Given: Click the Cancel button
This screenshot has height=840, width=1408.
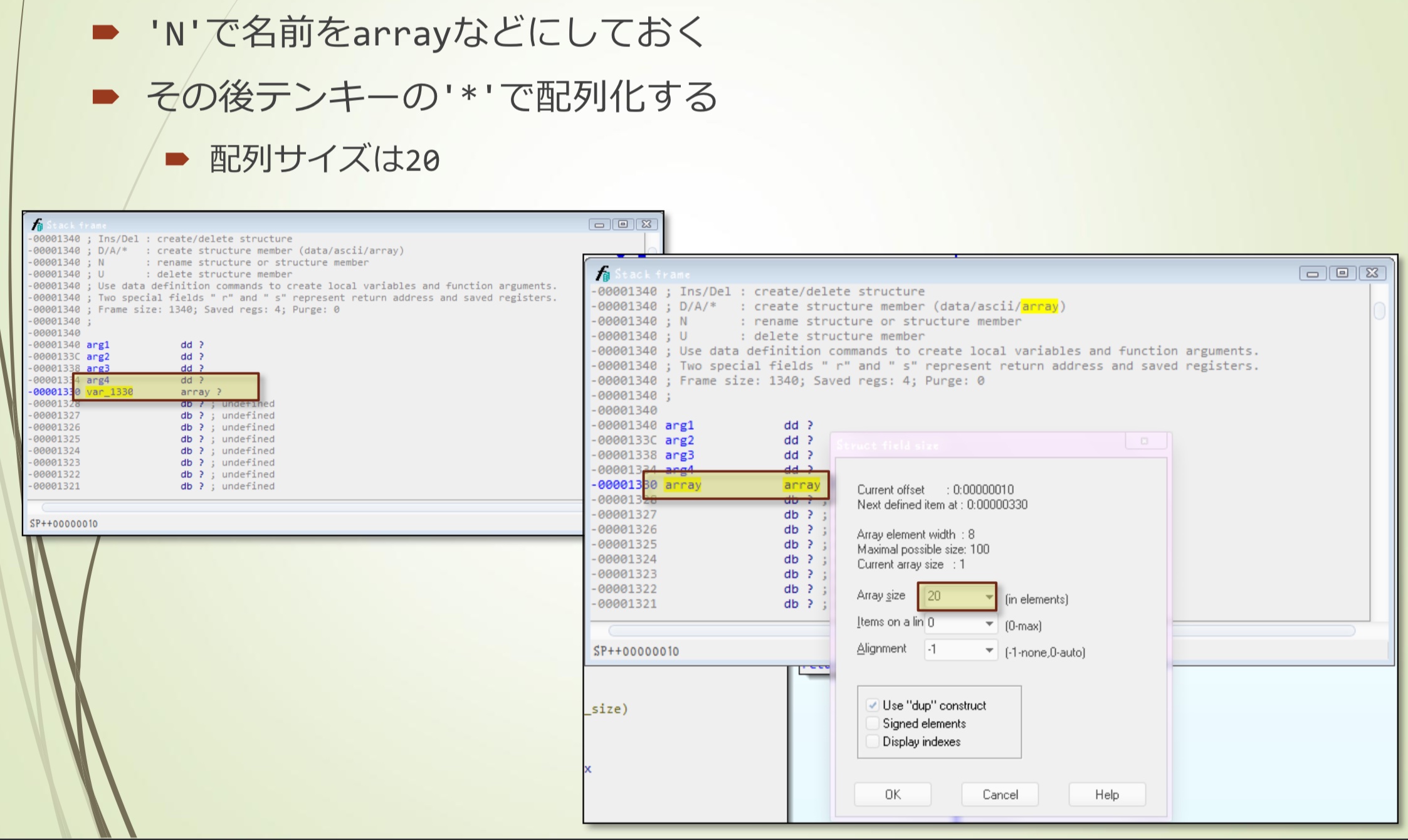Looking at the screenshot, I should point(1000,794).
